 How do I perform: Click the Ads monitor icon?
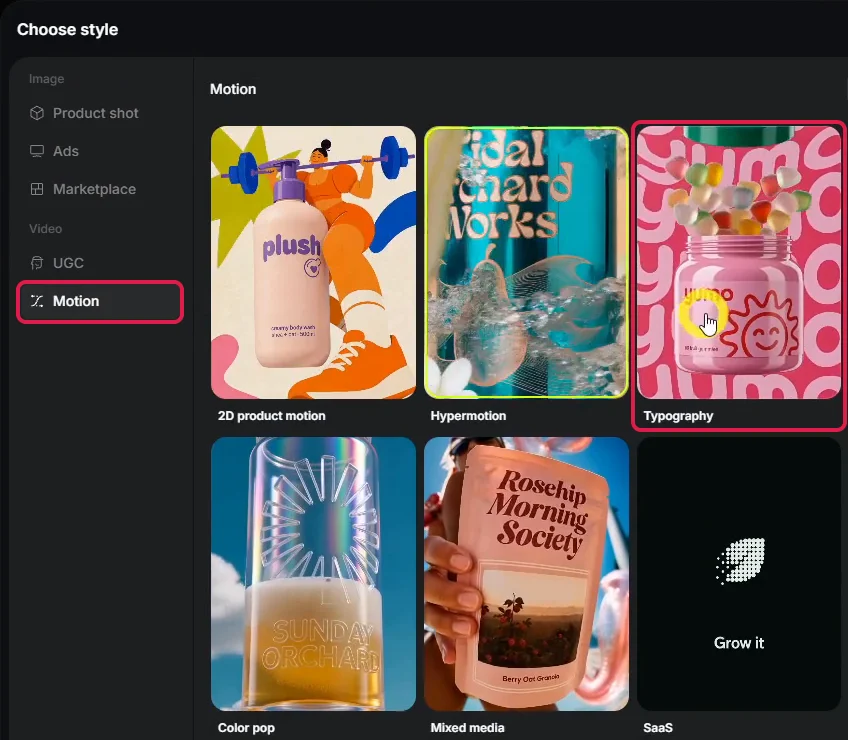37,151
